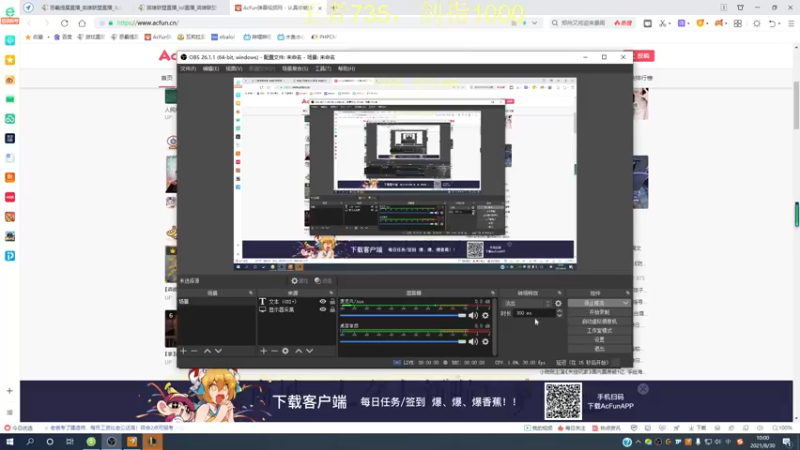Select the display capture source row
This screenshot has height=450, width=800.
tap(296, 309)
